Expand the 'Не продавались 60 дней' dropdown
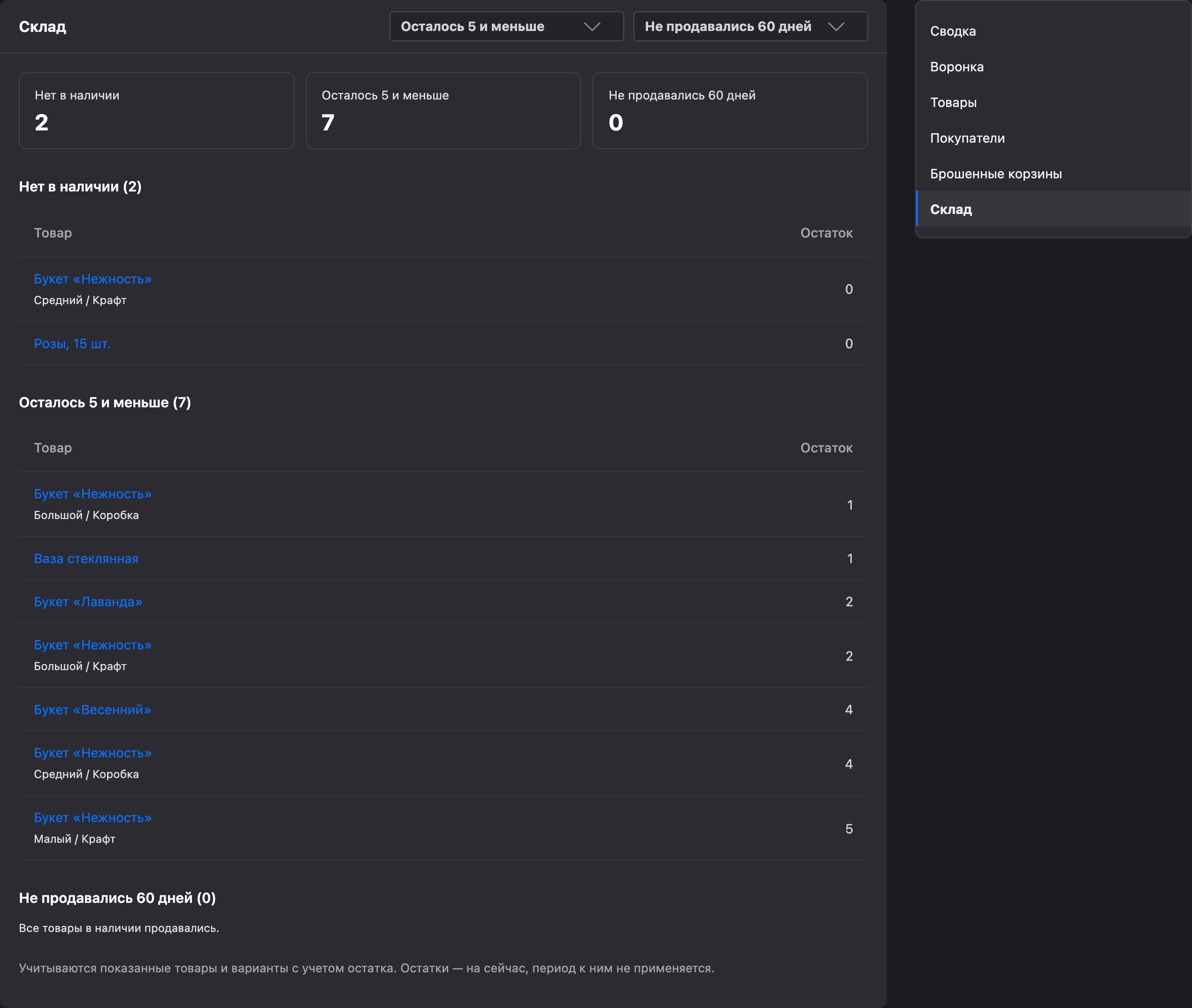The image size is (1192, 1008). click(750, 26)
